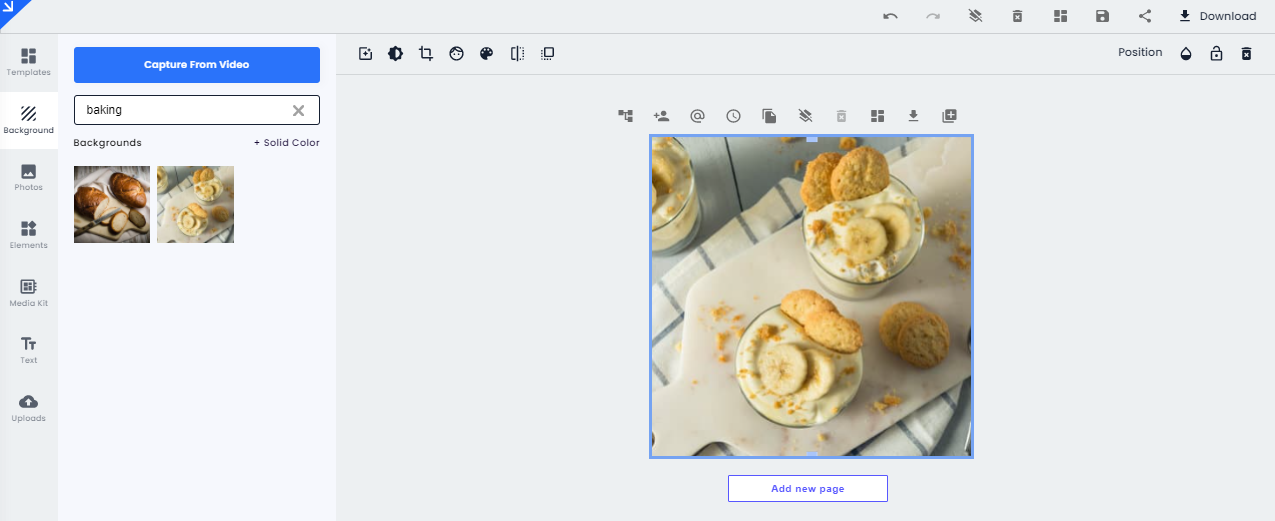Clear the search with the X icon
Screen dimensions: 1275x521
point(298,110)
